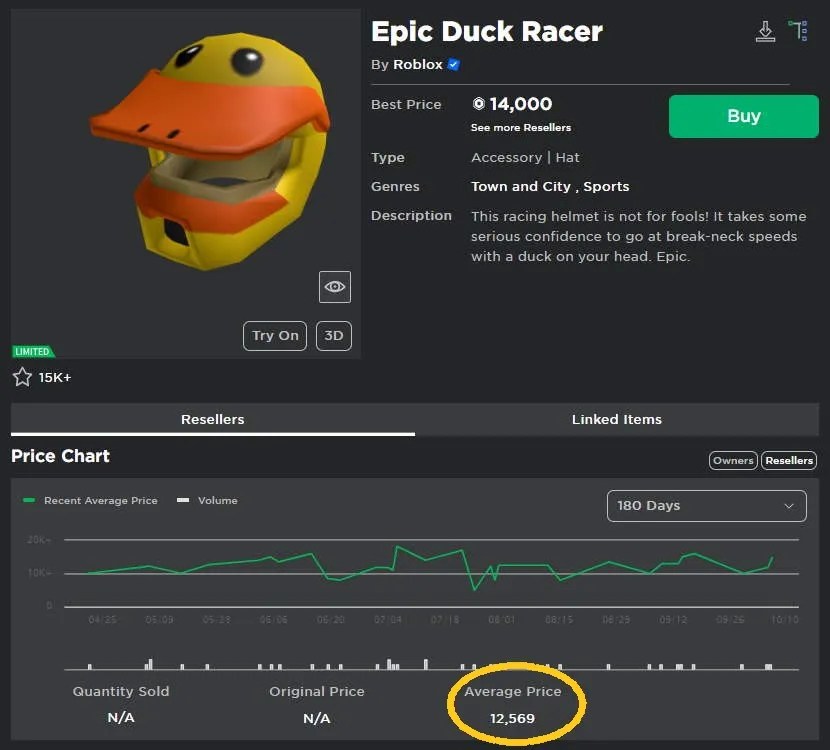This screenshot has height=750, width=830.
Task: Click the 04/25 date label on chart axis
Action: pos(102,619)
